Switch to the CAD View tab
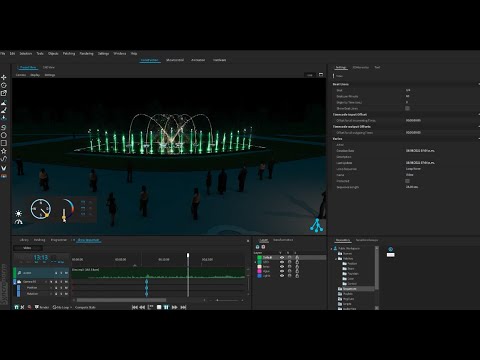This screenshot has width=480, height=360. pyautogui.click(x=49, y=67)
